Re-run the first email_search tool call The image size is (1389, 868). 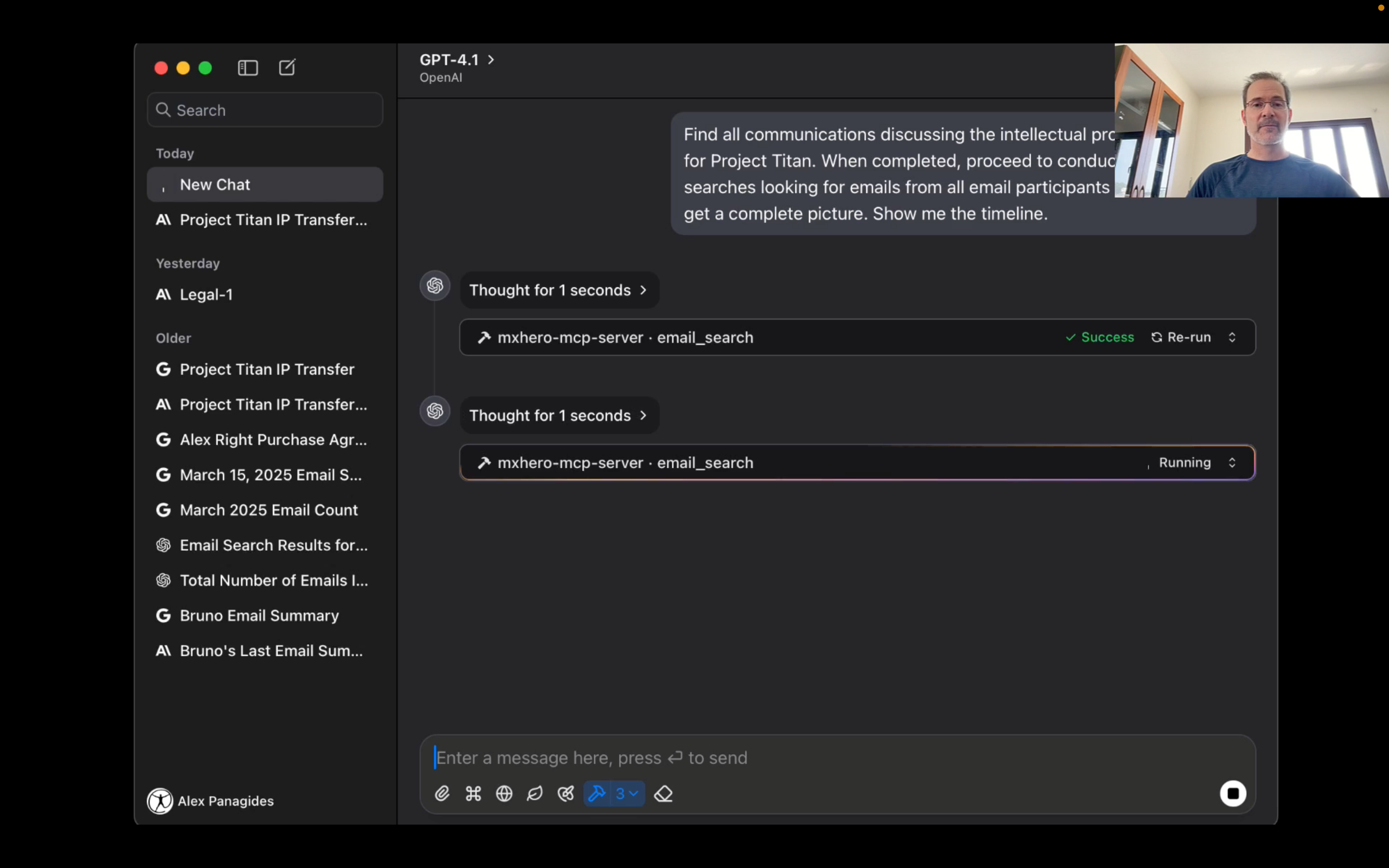(1181, 337)
